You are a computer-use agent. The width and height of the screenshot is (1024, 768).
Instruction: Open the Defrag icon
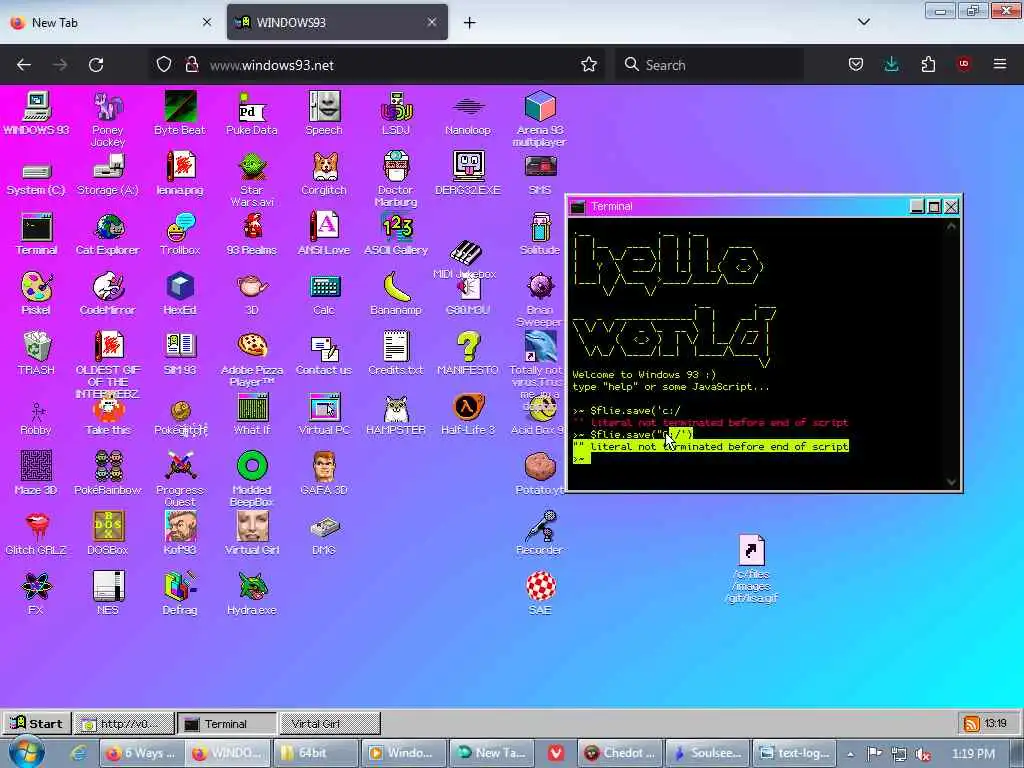180,593
